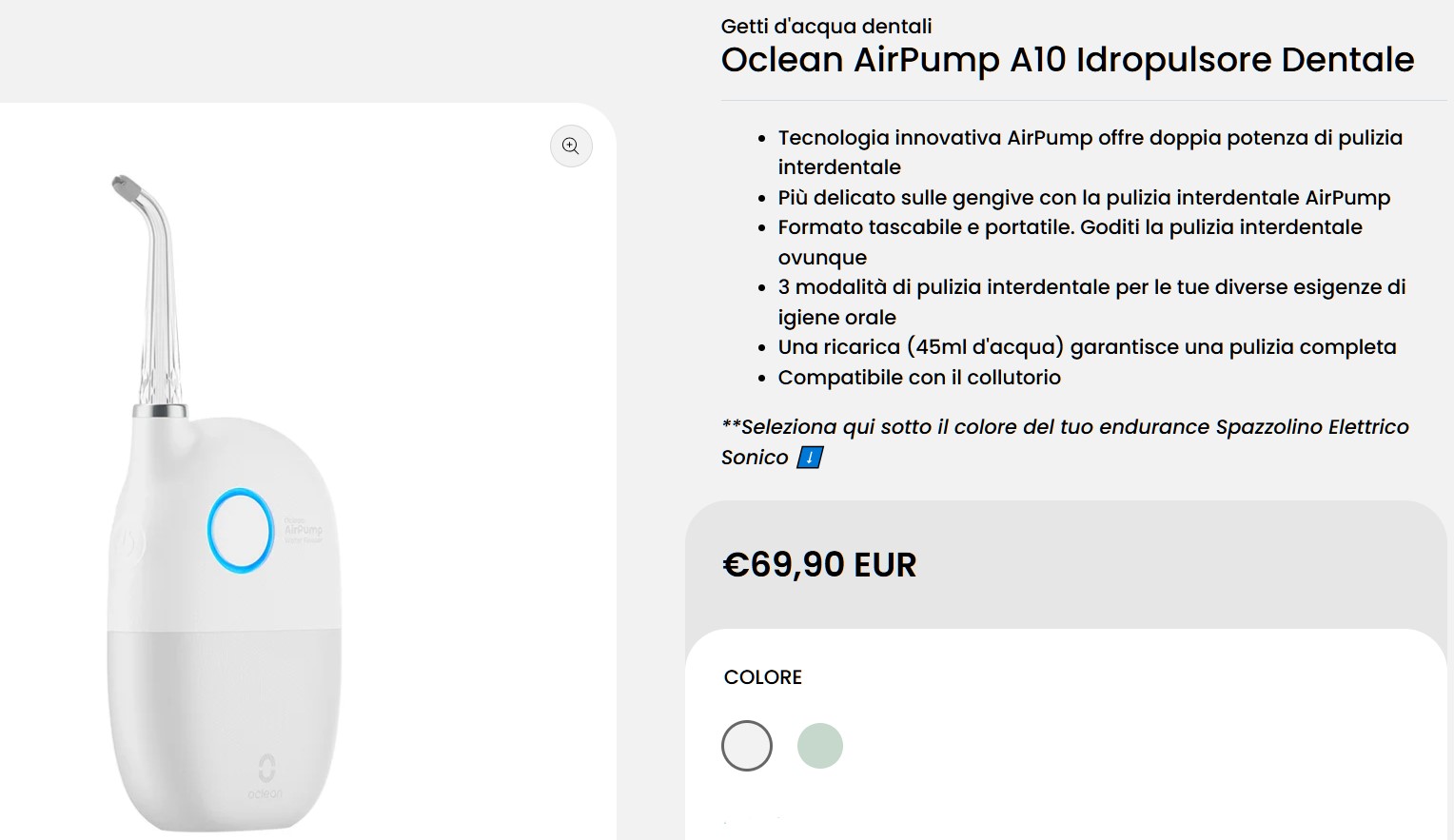Toggle the currently selected white colour swatch

coord(746,746)
